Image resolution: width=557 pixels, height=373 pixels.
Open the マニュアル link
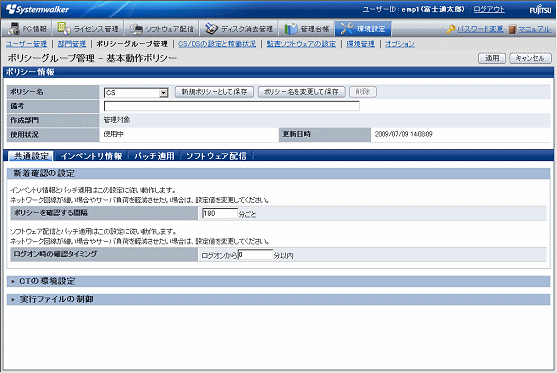(535, 29)
